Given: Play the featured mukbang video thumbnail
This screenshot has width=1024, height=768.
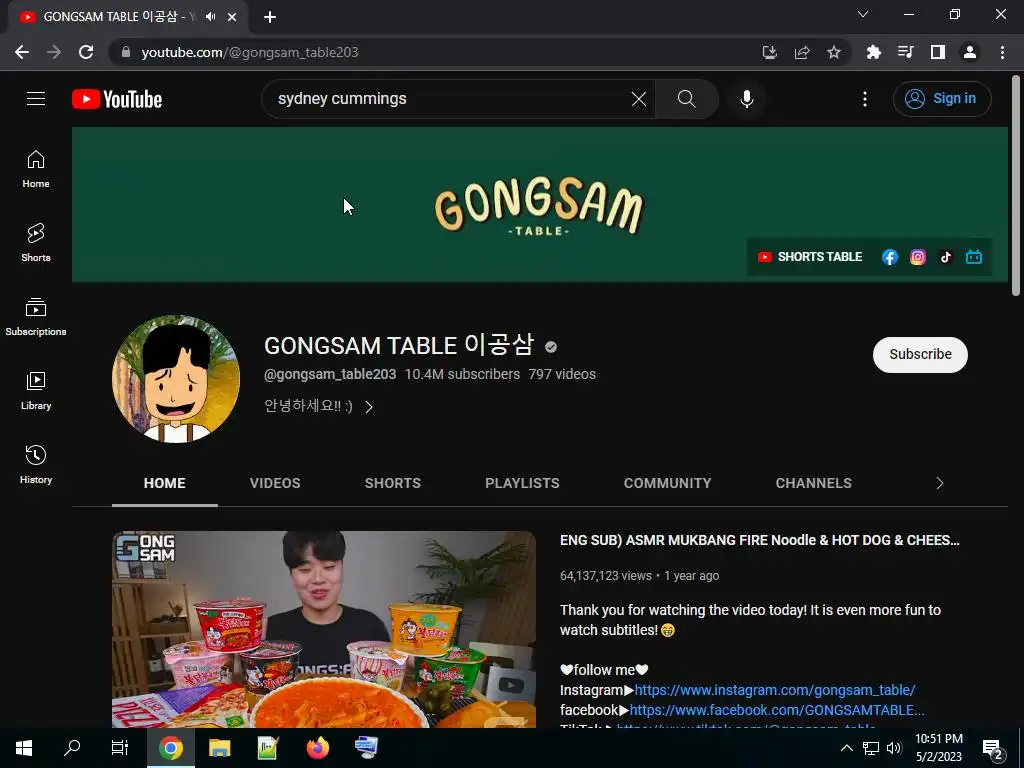Looking at the screenshot, I should [x=324, y=629].
